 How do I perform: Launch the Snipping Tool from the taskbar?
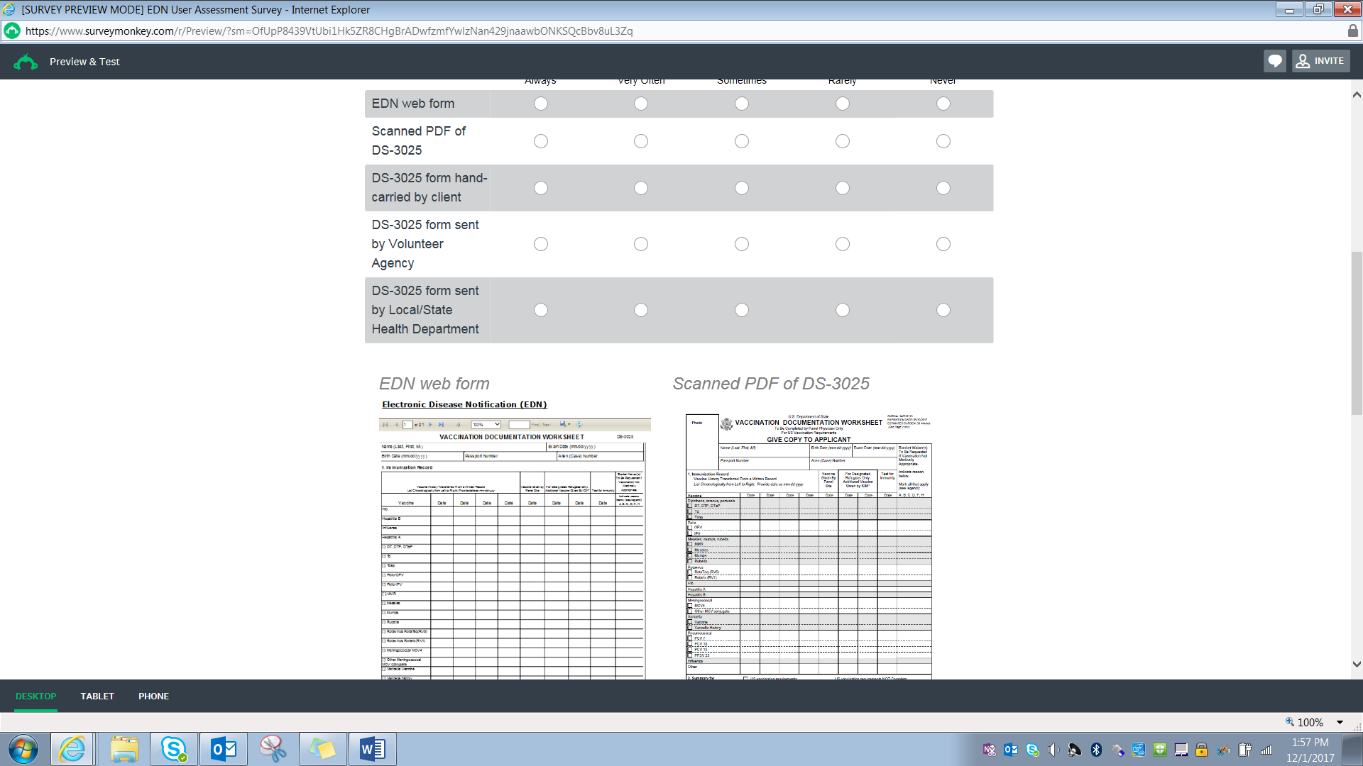[x=273, y=748]
